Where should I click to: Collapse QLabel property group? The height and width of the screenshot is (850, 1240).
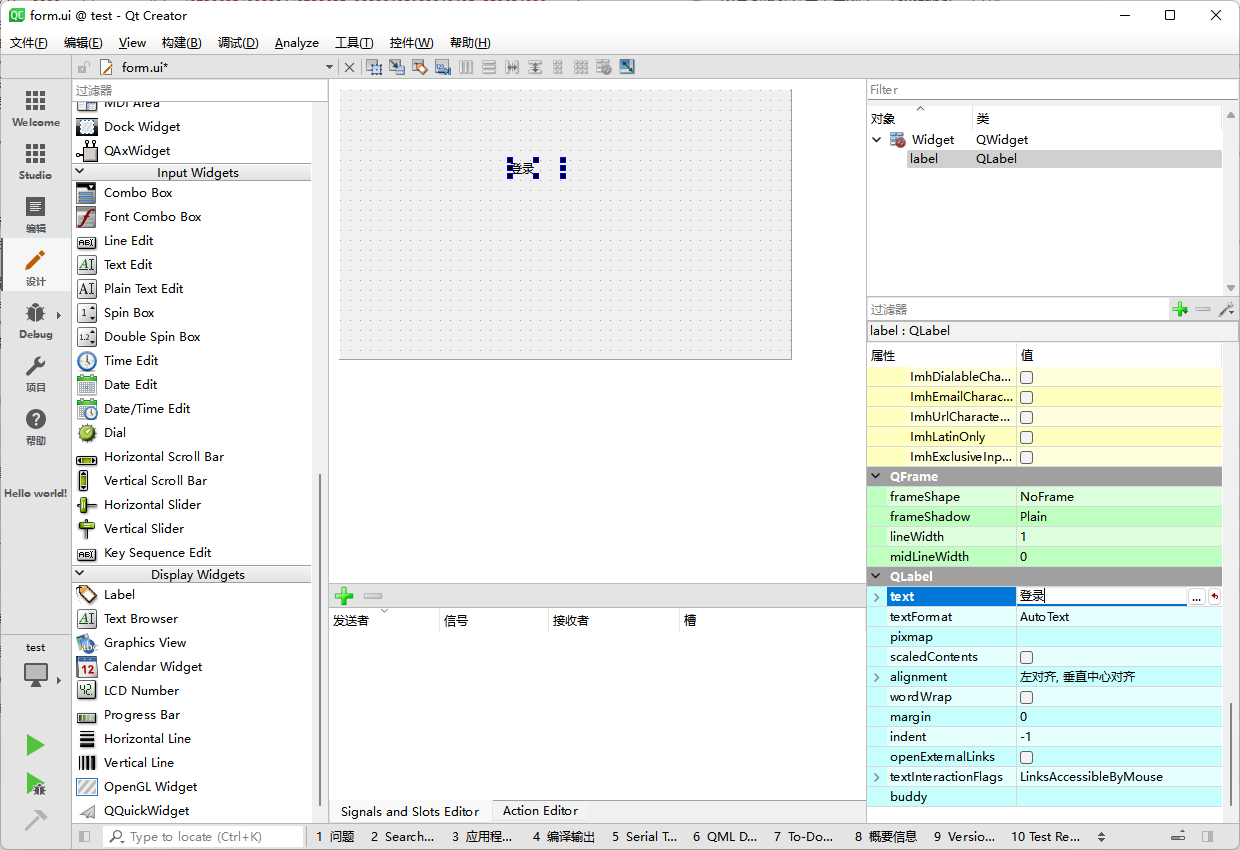tap(876, 577)
